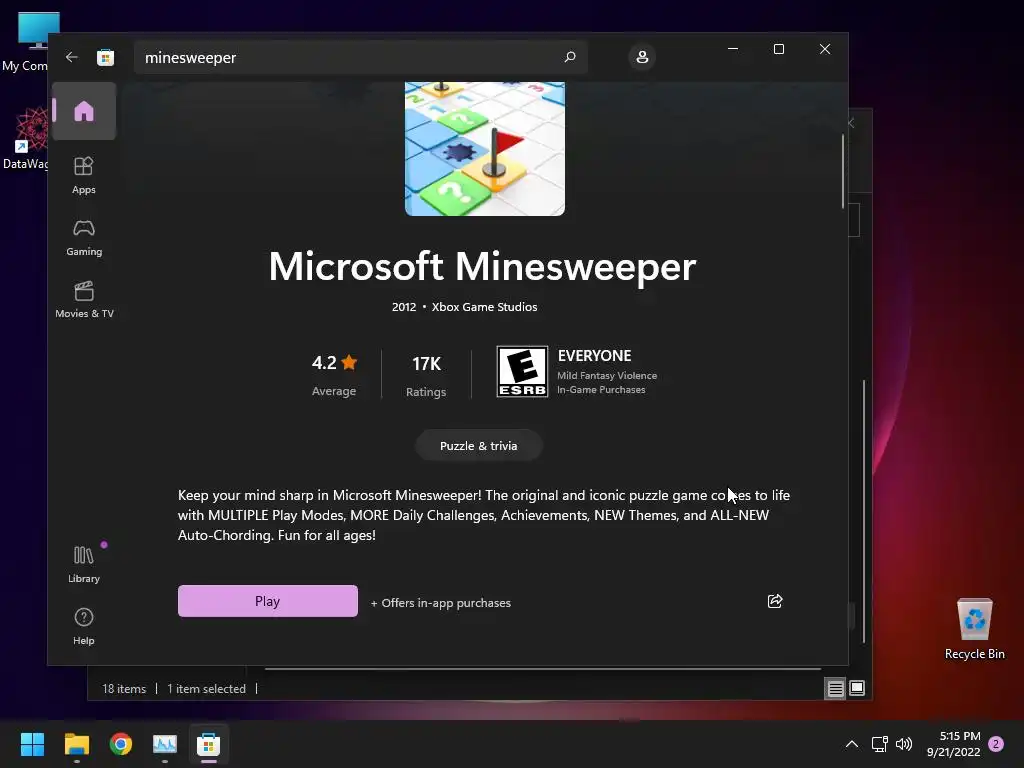1024x768 pixels.
Task: Maximize the Microsoft Store window
Action: 778,49
